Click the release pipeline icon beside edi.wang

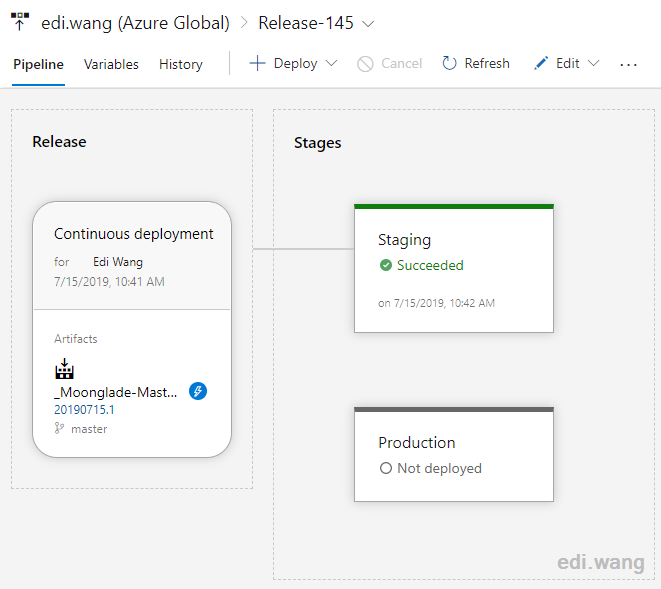[20, 22]
